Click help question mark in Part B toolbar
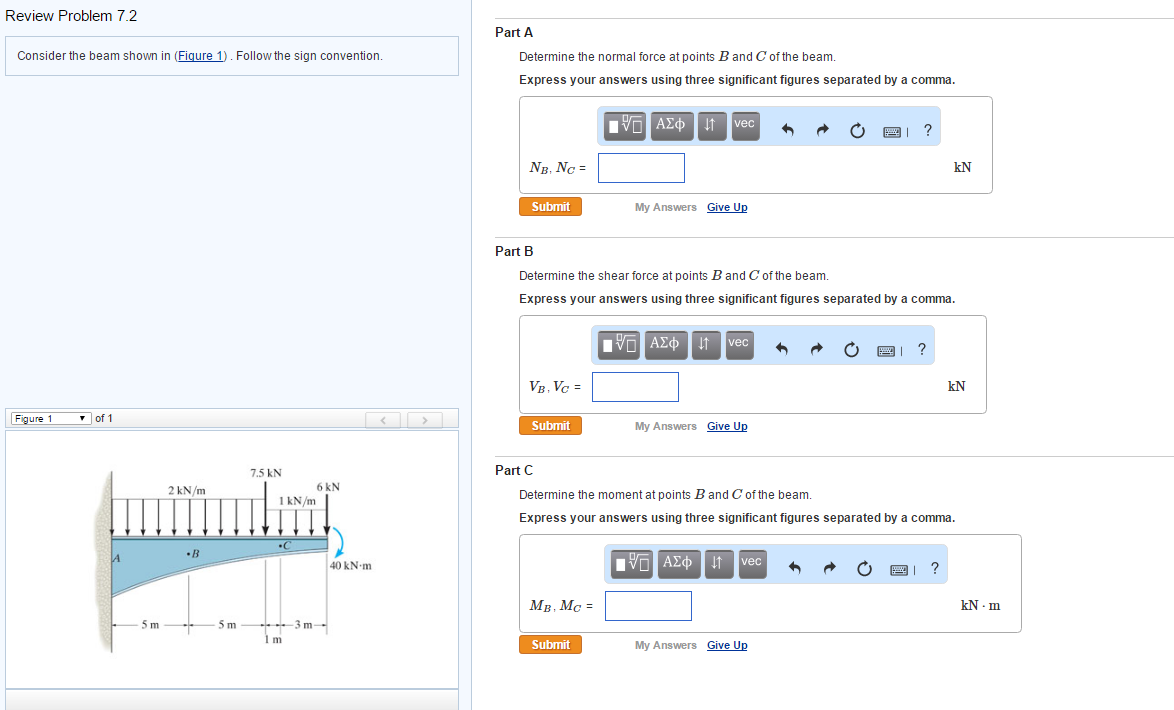 [x=922, y=349]
